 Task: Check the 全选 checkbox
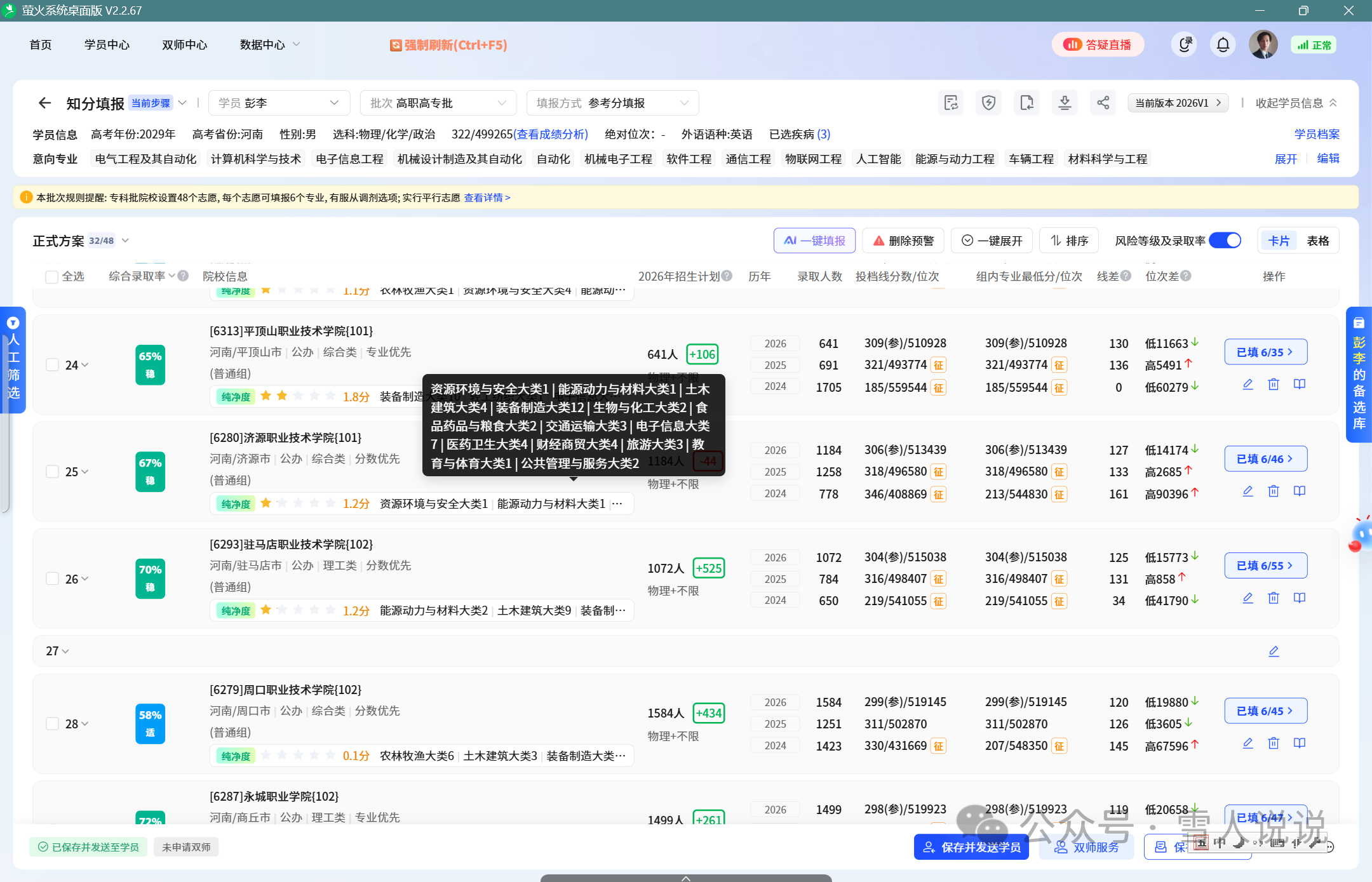click(x=52, y=277)
